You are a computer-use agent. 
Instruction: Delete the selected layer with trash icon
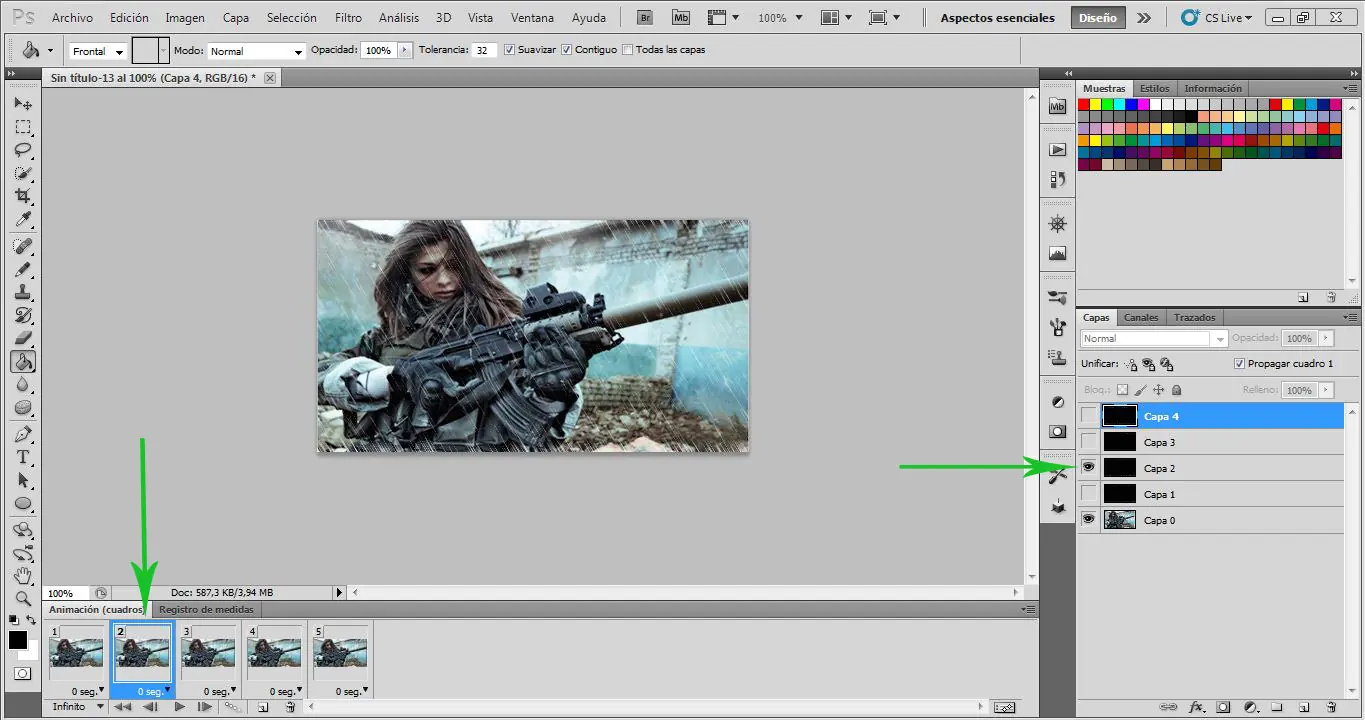[1331, 707]
